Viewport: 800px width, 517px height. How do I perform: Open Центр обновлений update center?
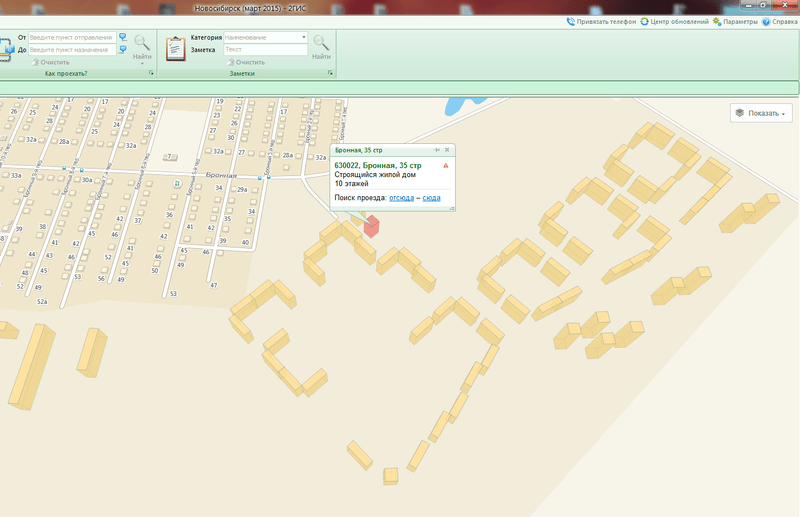tap(645, 21)
